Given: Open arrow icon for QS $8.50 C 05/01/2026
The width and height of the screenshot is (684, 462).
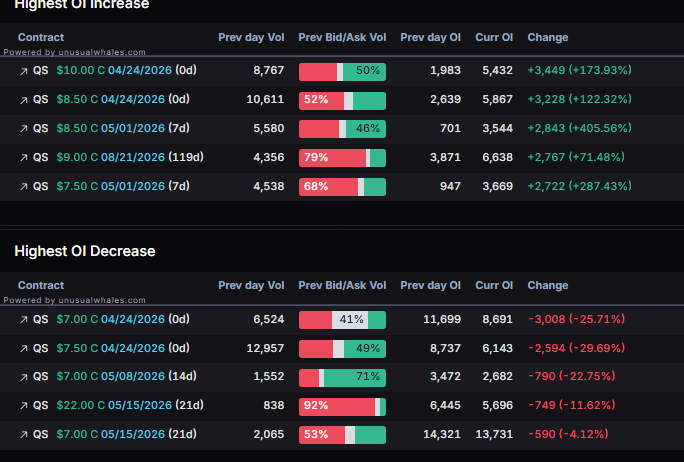Looking at the screenshot, I should pos(24,129).
